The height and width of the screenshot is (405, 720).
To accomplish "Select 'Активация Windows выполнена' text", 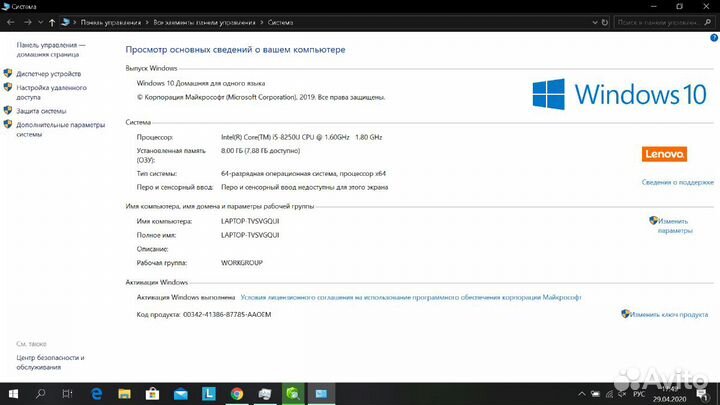I will tap(186, 298).
